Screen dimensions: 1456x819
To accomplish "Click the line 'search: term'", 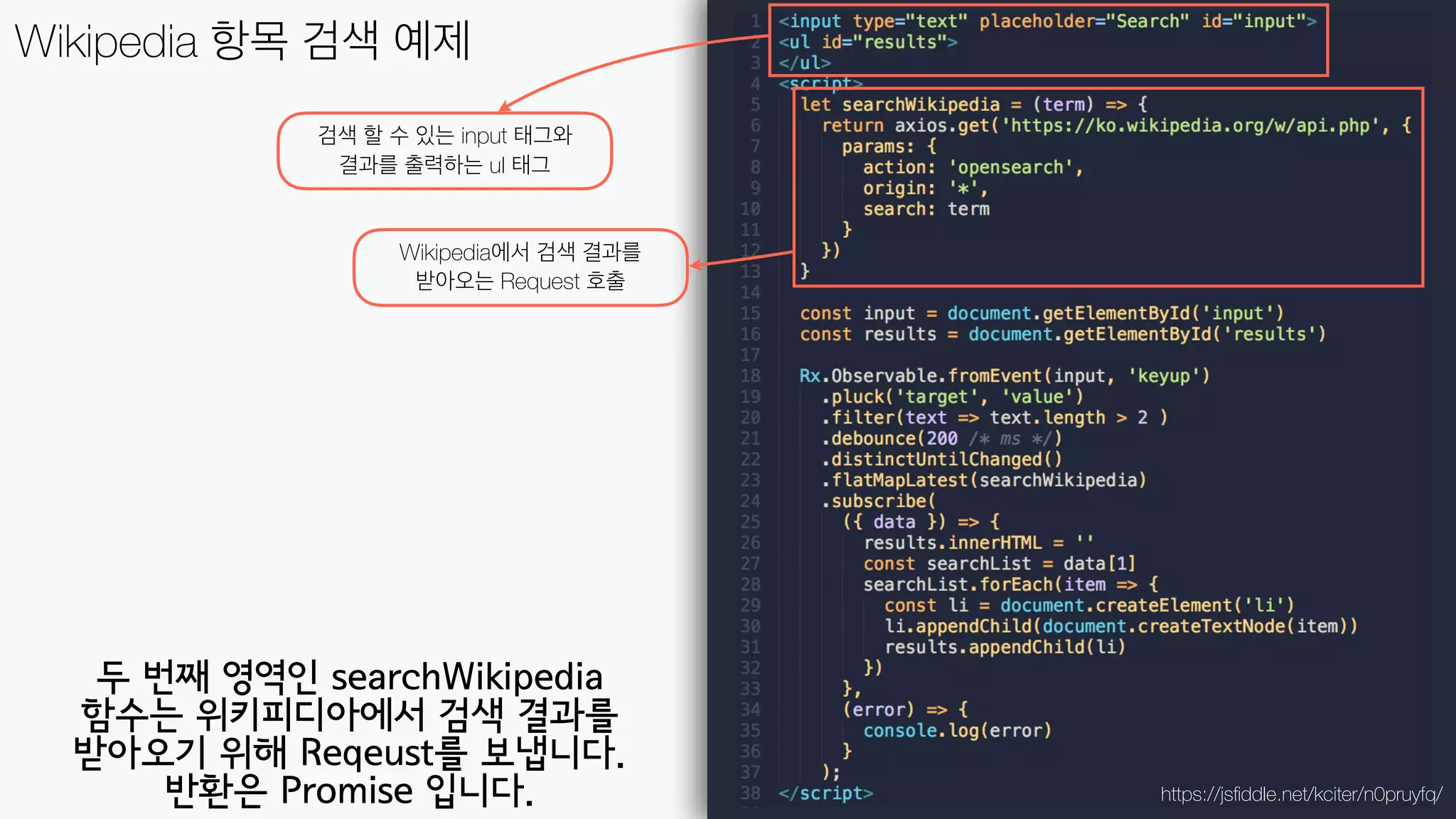I will click(x=926, y=209).
